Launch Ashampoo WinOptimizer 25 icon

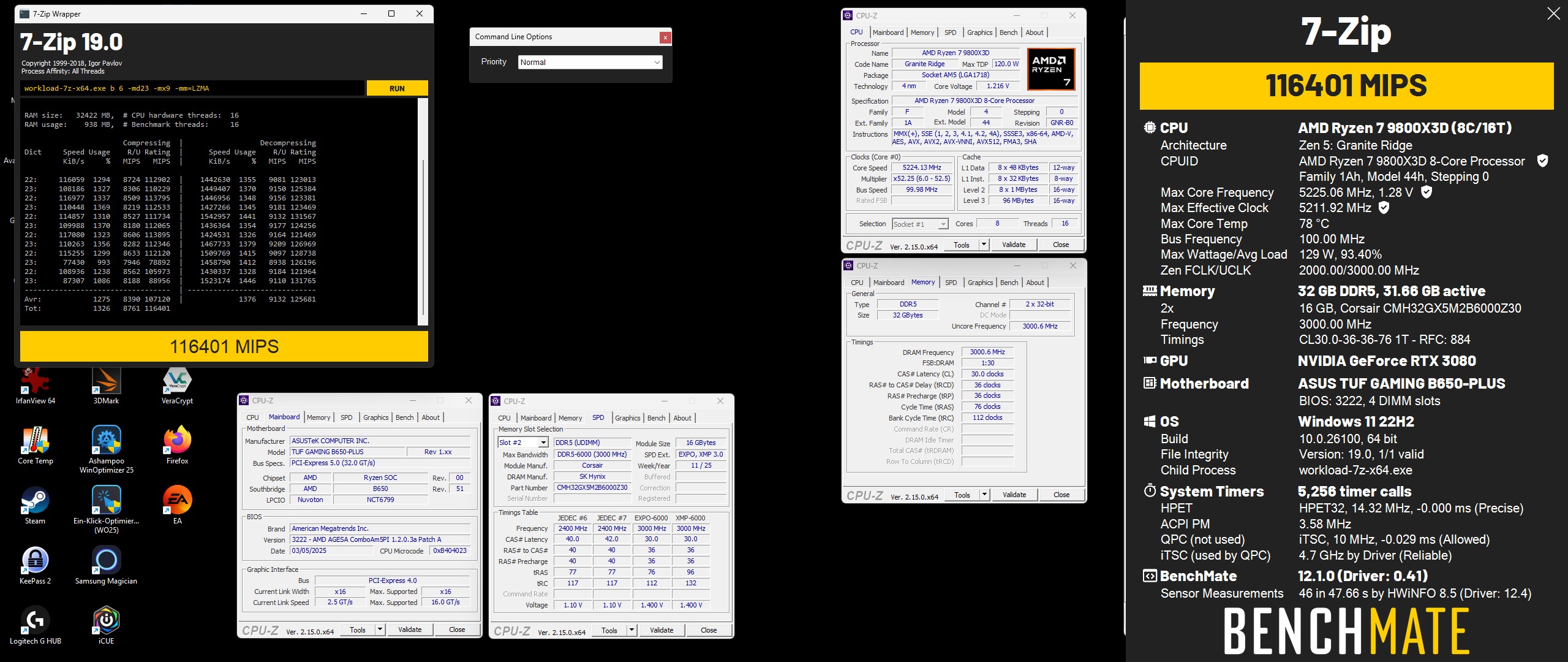click(106, 449)
